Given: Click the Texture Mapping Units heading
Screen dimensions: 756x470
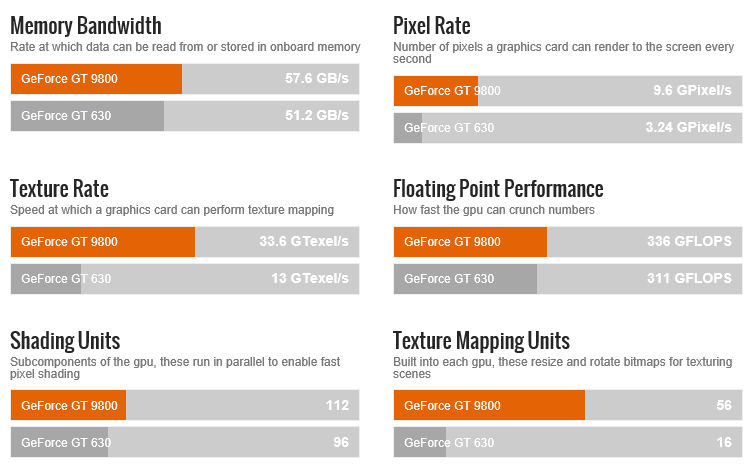Looking at the screenshot, I should pyautogui.click(x=481, y=341).
